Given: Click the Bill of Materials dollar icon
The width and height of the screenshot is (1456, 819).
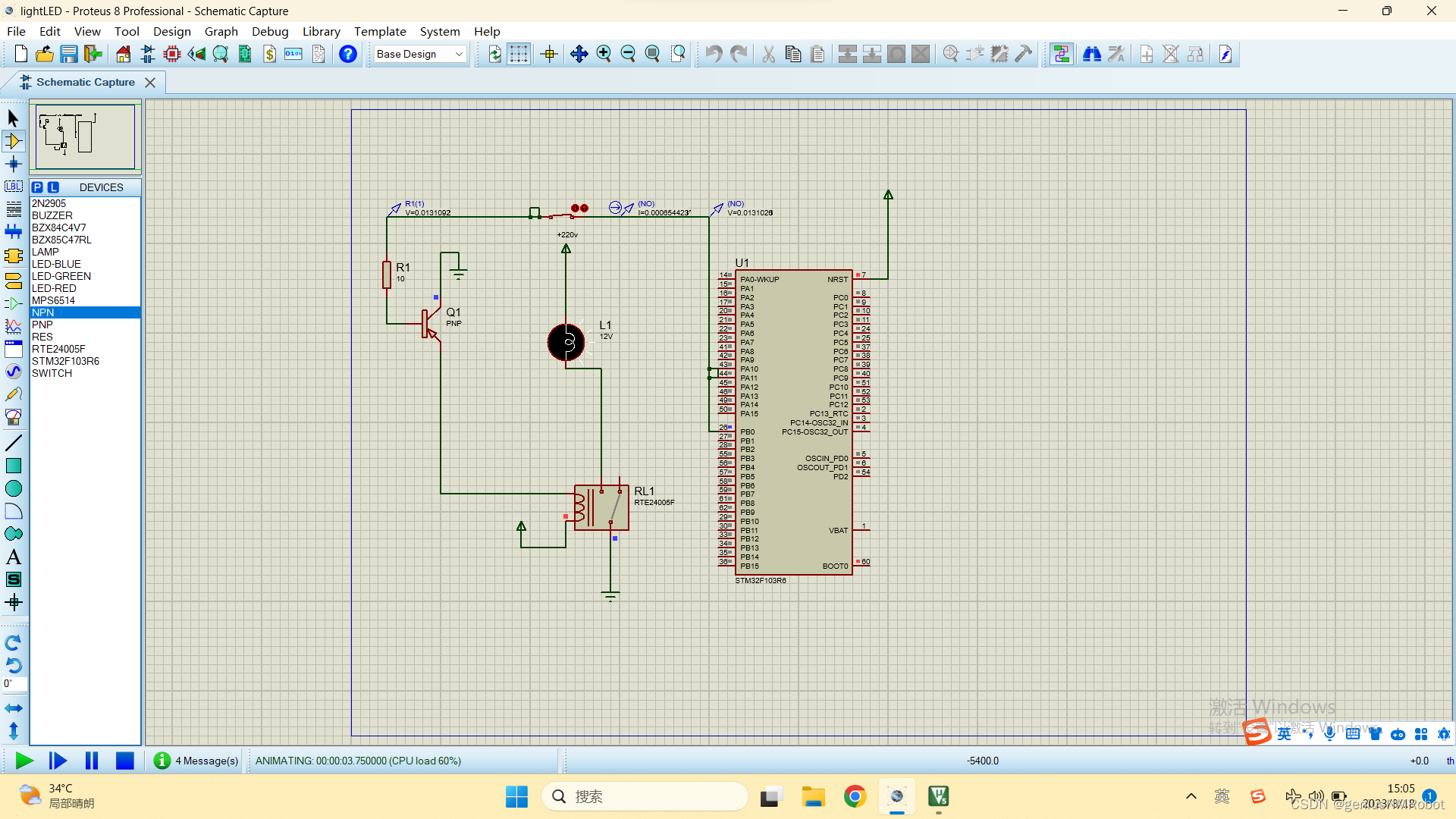Looking at the screenshot, I should [x=270, y=54].
